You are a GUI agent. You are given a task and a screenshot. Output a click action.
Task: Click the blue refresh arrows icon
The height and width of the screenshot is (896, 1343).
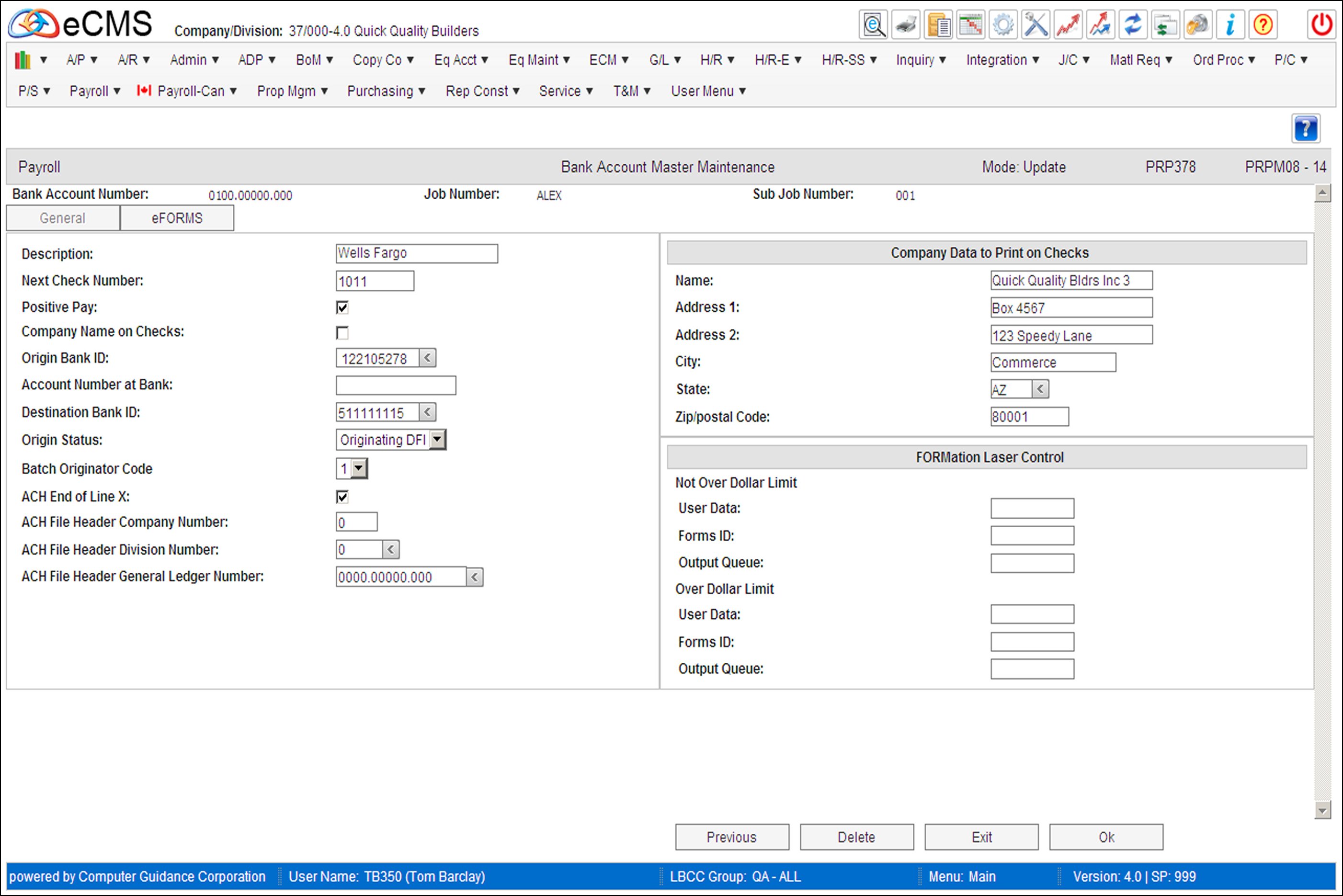tap(1133, 24)
